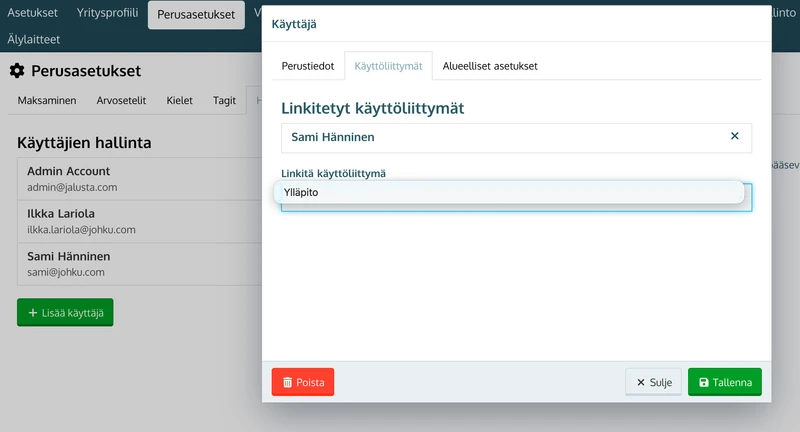This screenshot has height=432, width=800.
Task: Add a new user with Lisää käyttäjä
Action: coord(65,312)
